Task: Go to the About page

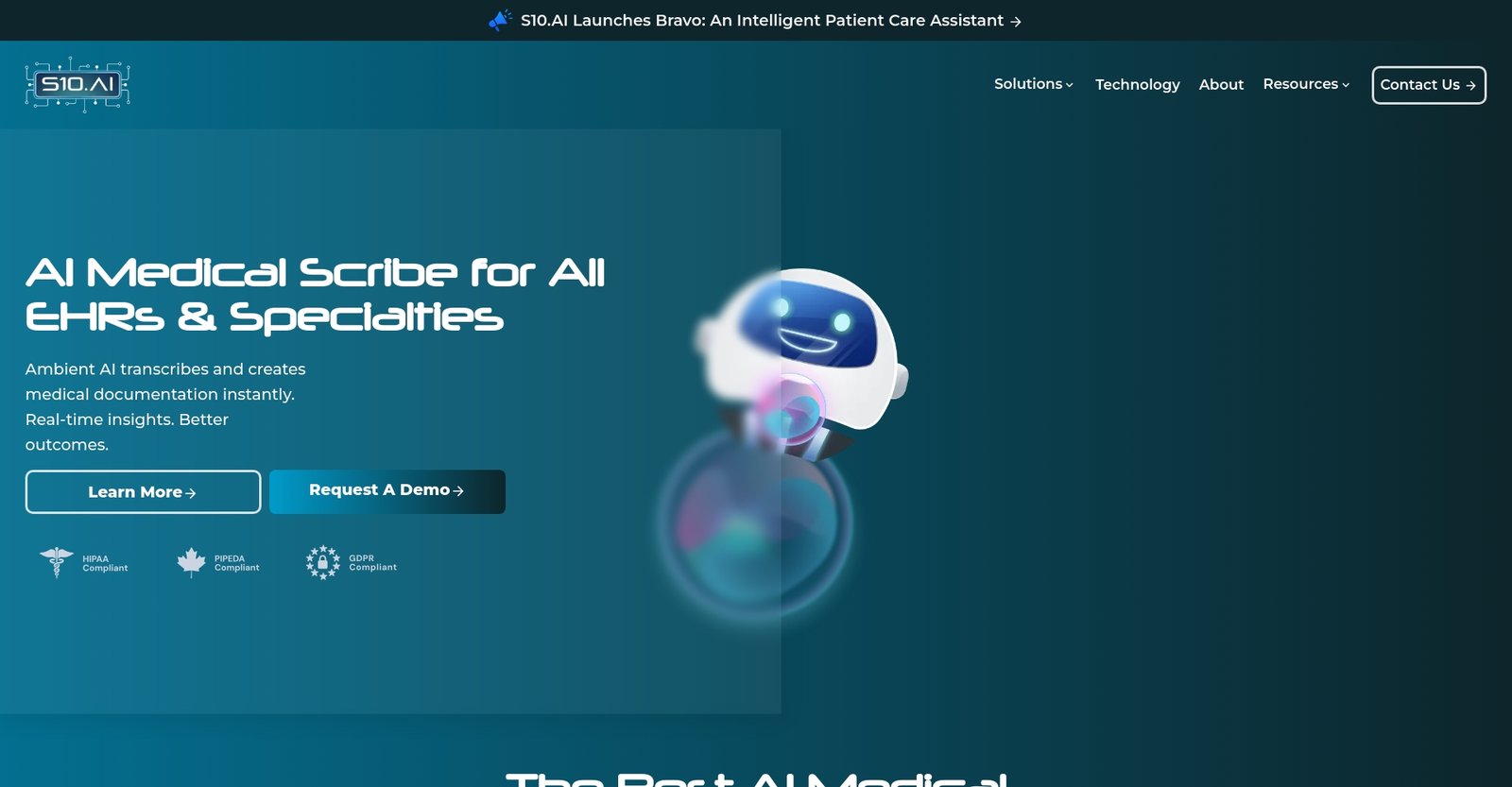Action: coord(1221,84)
